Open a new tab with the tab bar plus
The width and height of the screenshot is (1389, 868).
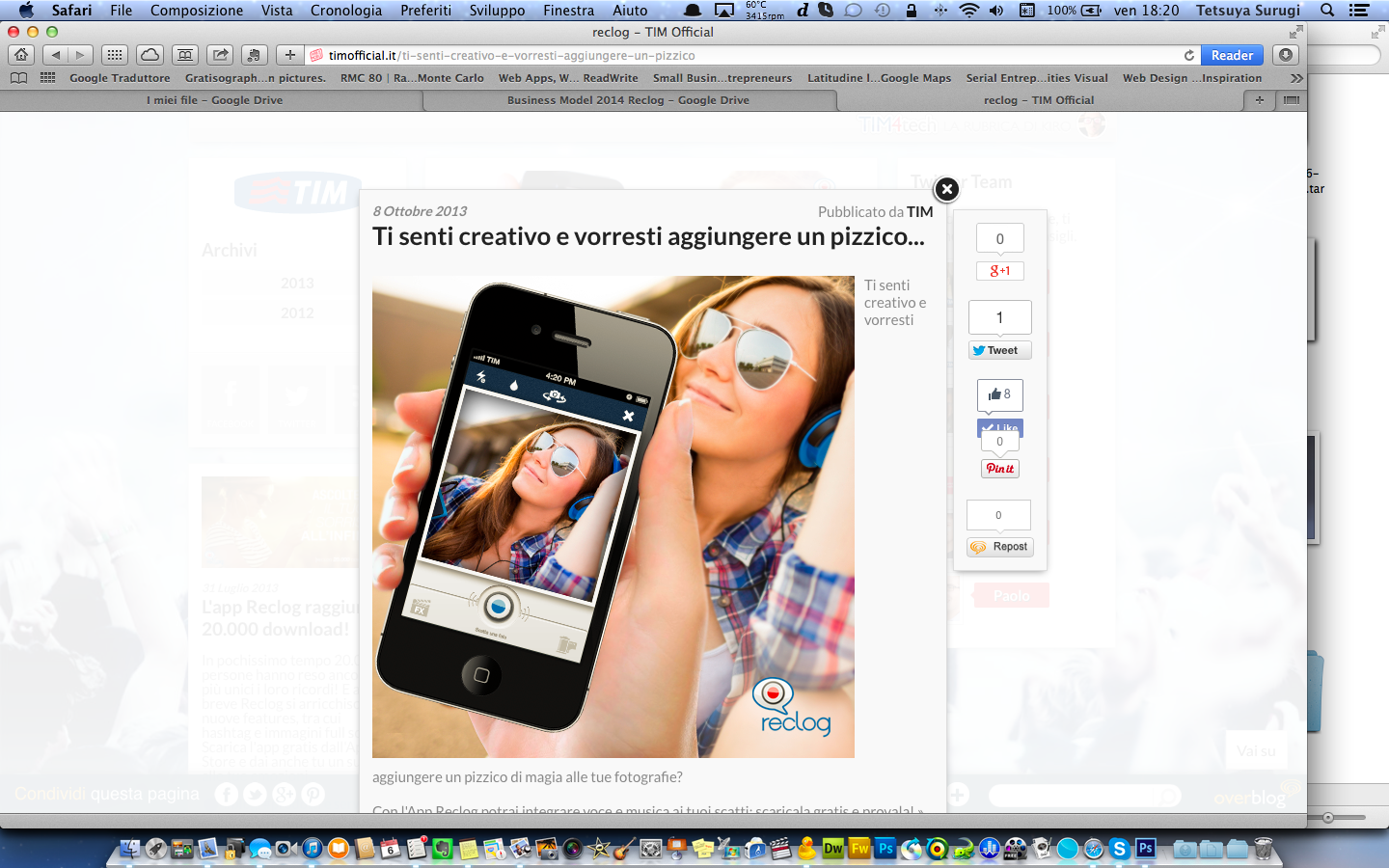[1259, 99]
